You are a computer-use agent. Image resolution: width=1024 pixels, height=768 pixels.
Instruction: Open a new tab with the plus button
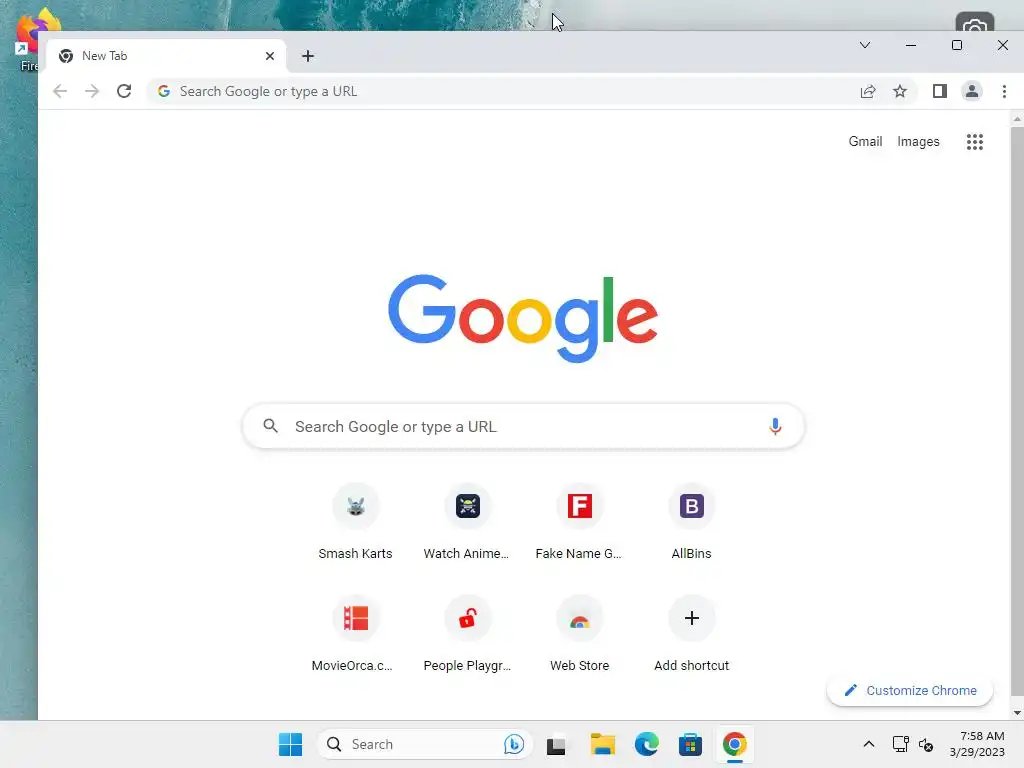308,56
